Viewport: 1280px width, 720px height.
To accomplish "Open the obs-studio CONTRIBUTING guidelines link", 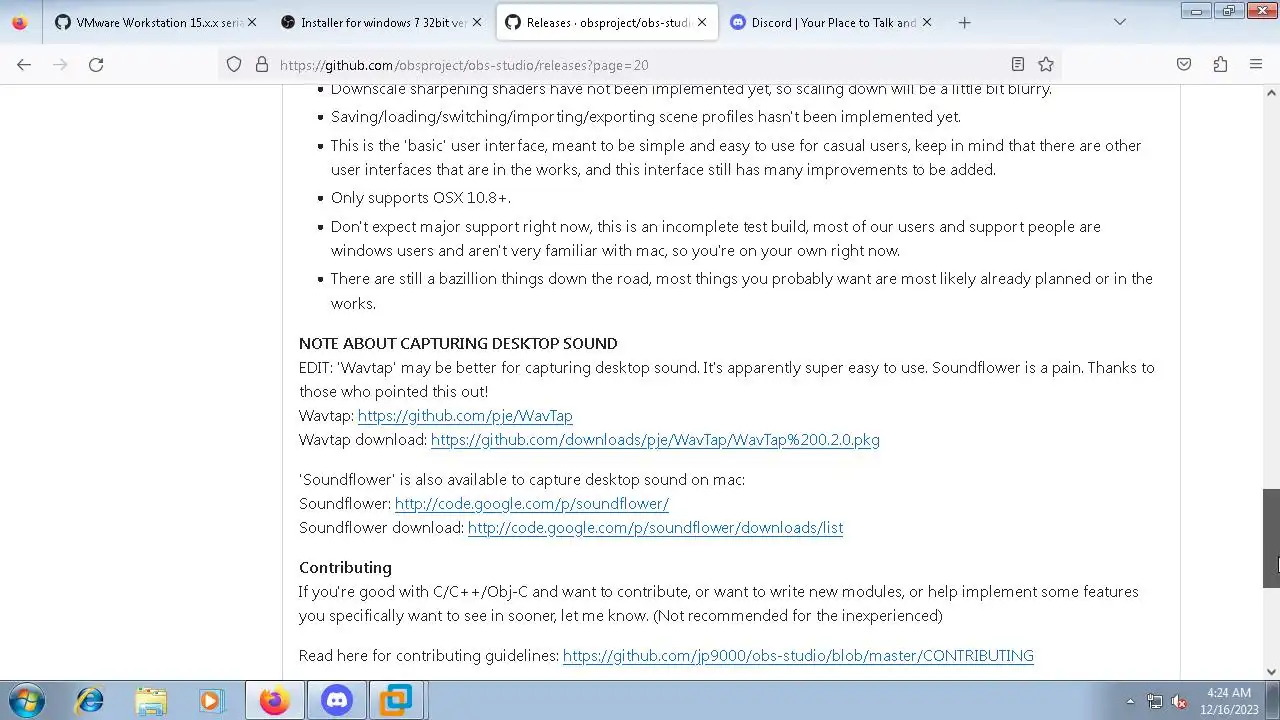I will pos(798,655).
